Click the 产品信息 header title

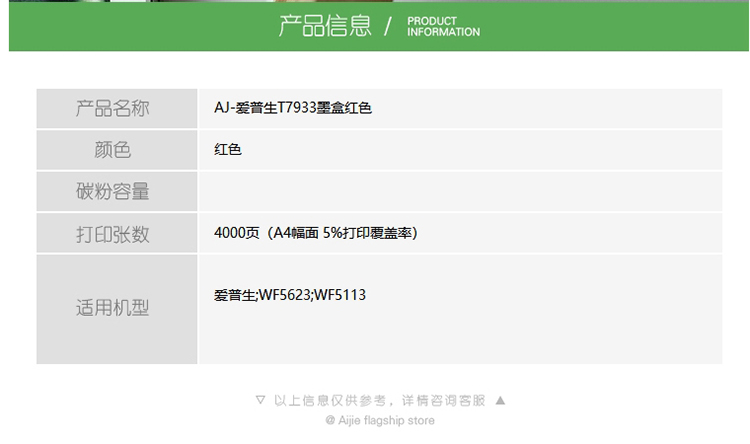(x=325, y=26)
